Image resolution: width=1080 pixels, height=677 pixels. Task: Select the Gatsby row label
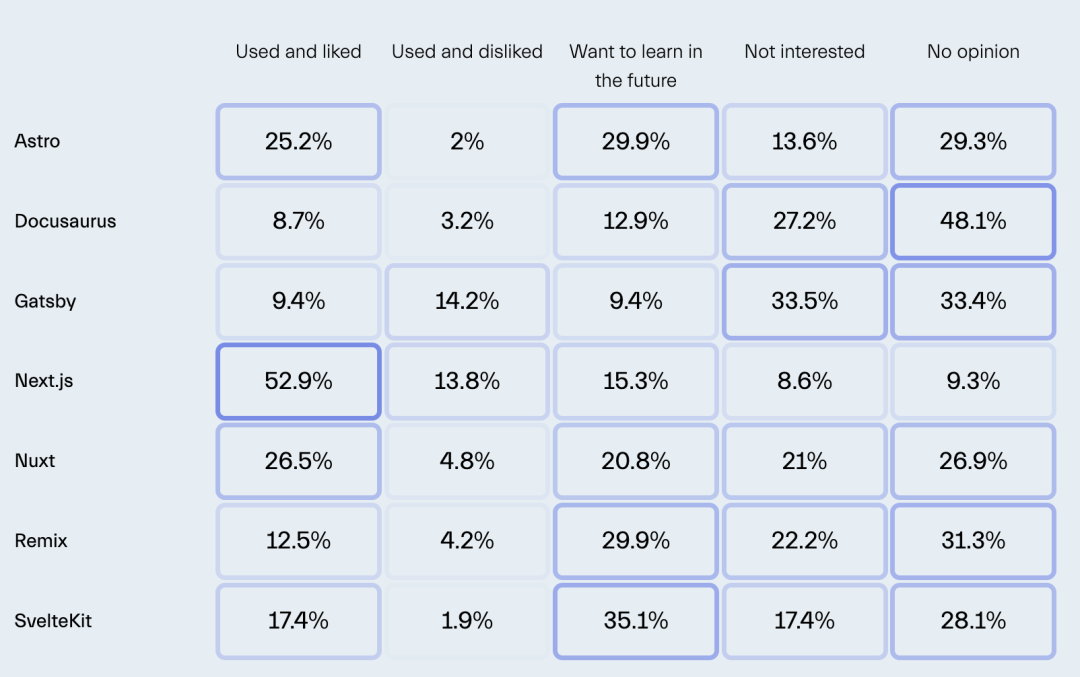[45, 301]
